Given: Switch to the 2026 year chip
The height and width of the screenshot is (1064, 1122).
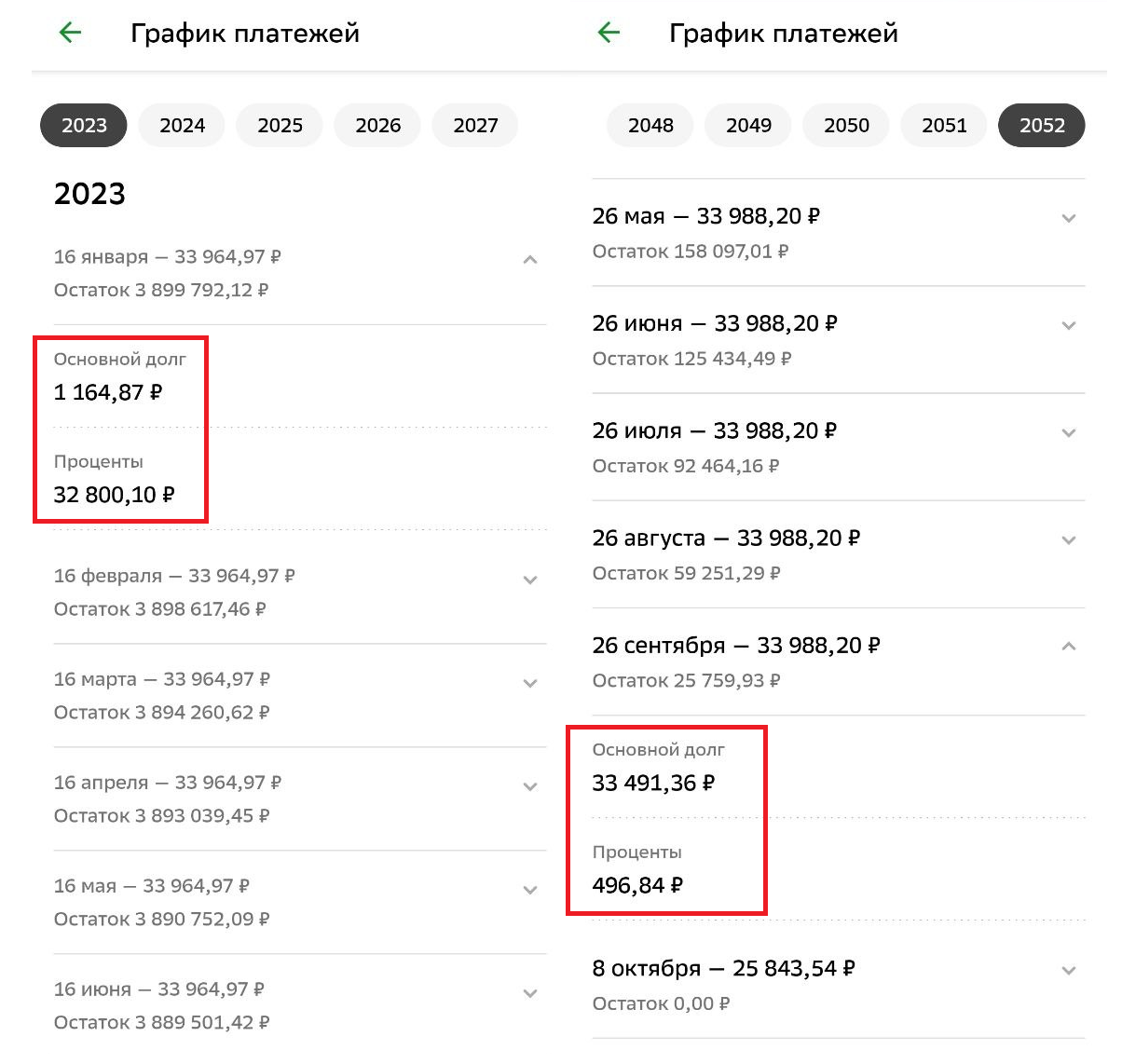Looking at the screenshot, I should [377, 126].
